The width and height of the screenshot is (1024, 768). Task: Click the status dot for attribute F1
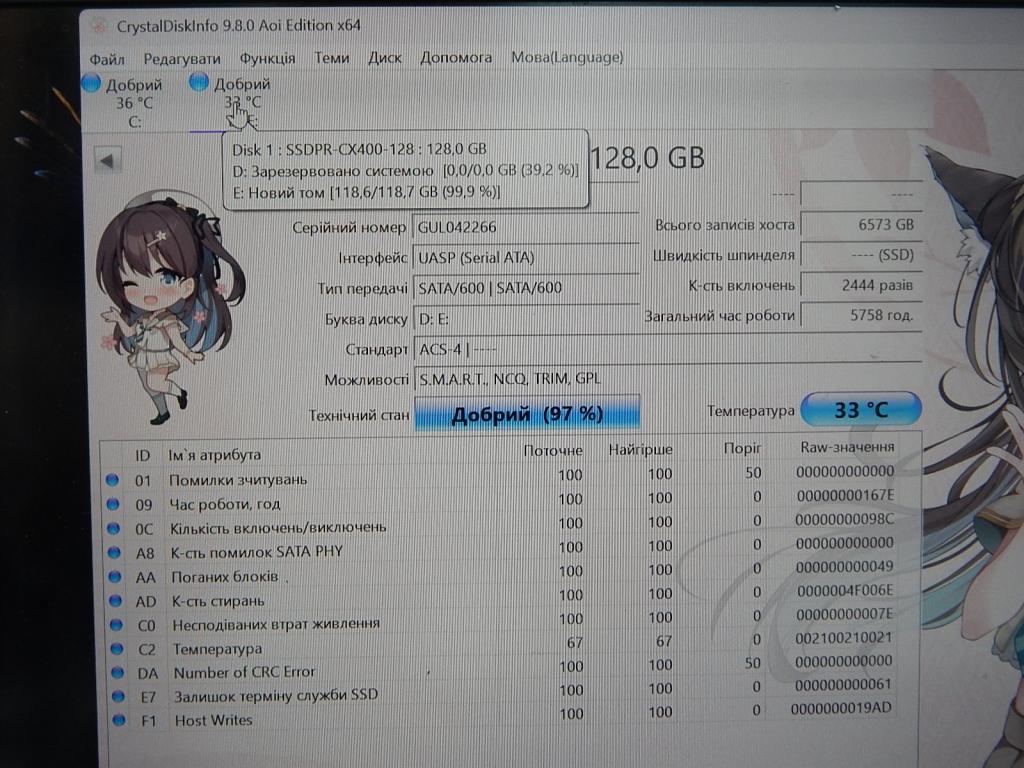[119, 720]
